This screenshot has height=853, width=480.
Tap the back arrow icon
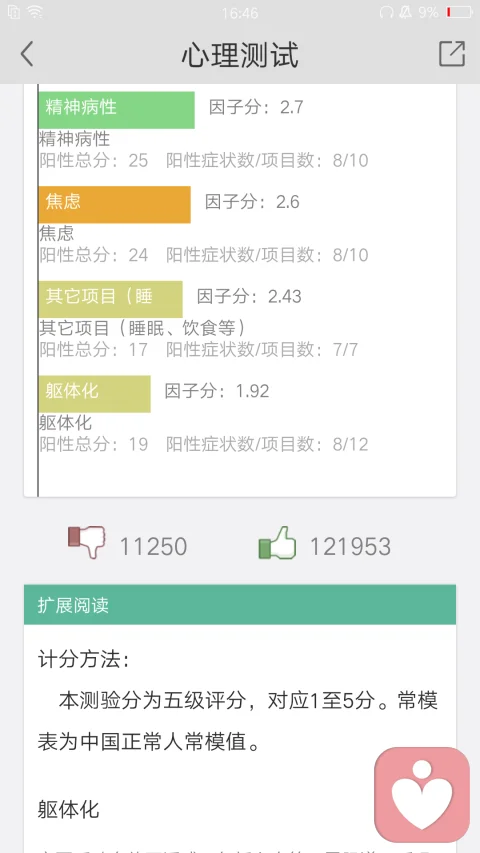(x=27, y=54)
